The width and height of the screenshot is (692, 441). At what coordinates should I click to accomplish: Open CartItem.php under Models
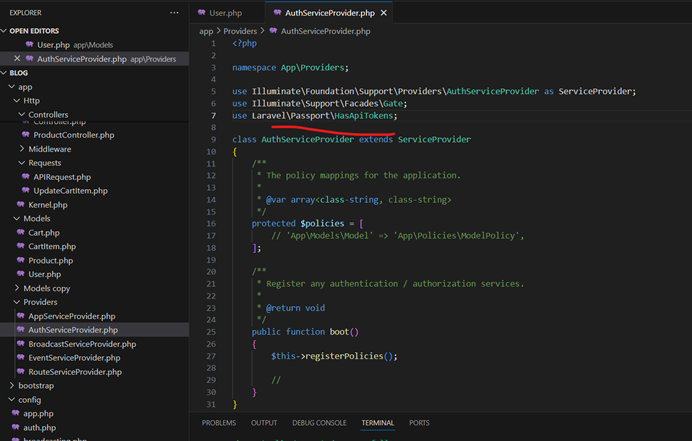click(52, 246)
